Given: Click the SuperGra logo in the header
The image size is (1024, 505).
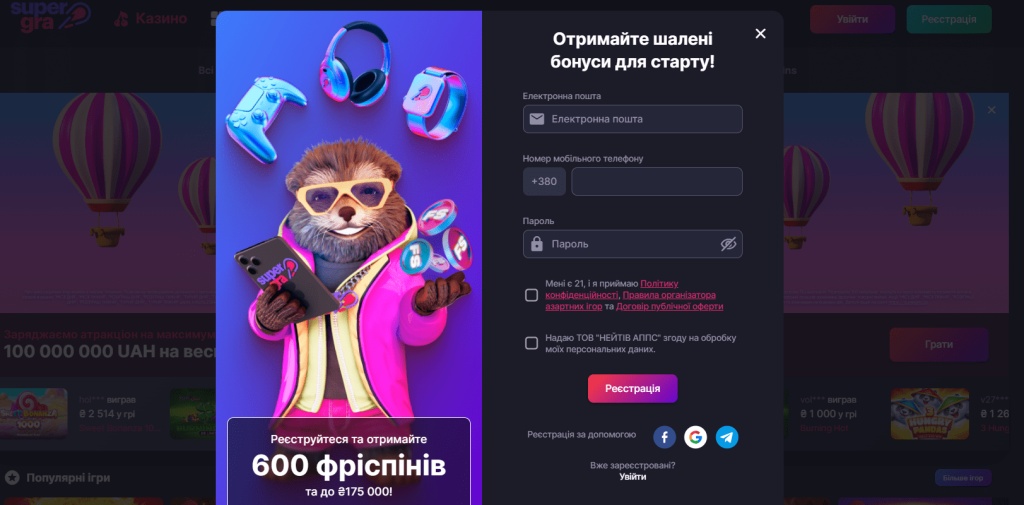Looking at the screenshot, I should (50, 16).
